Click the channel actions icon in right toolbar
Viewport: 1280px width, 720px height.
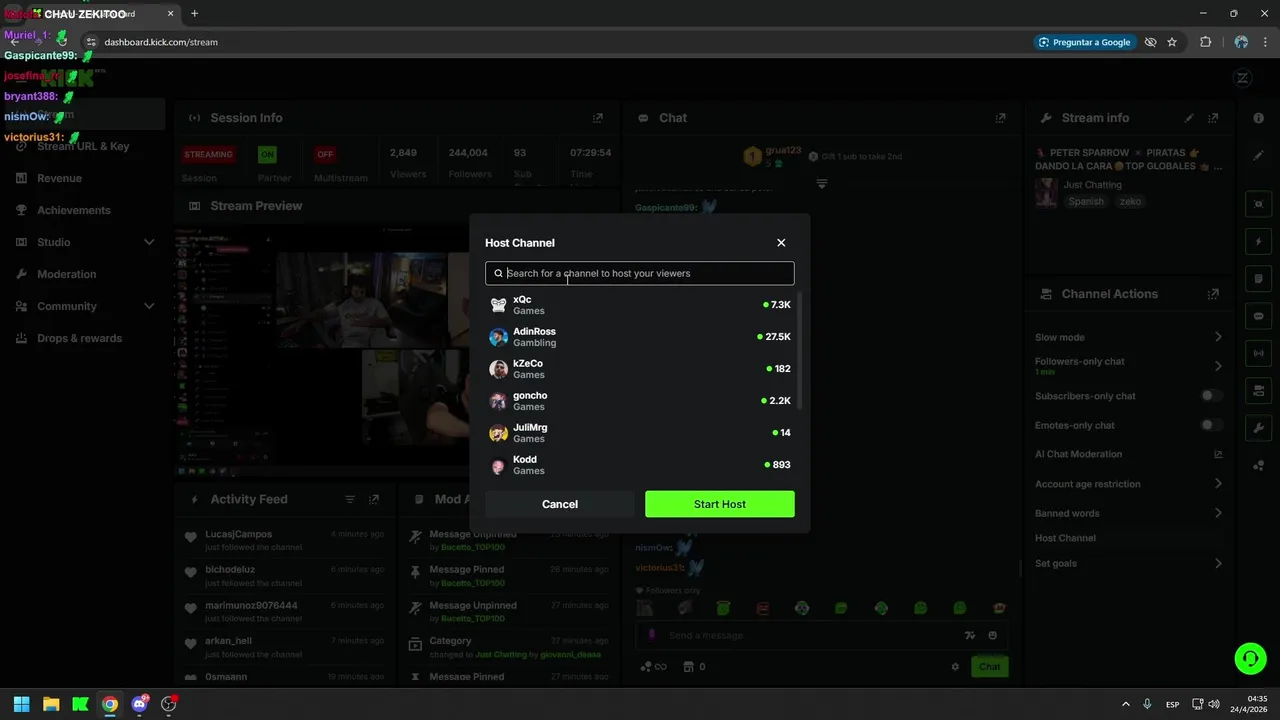pyautogui.click(x=1258, y=390)
